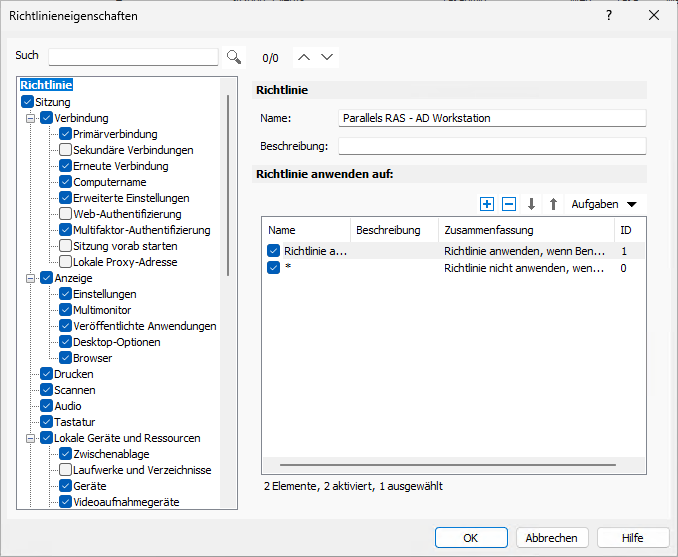Collapse the Anzeige tree node
This screenshot has height=557, width=678.
[x=31, y=278]
